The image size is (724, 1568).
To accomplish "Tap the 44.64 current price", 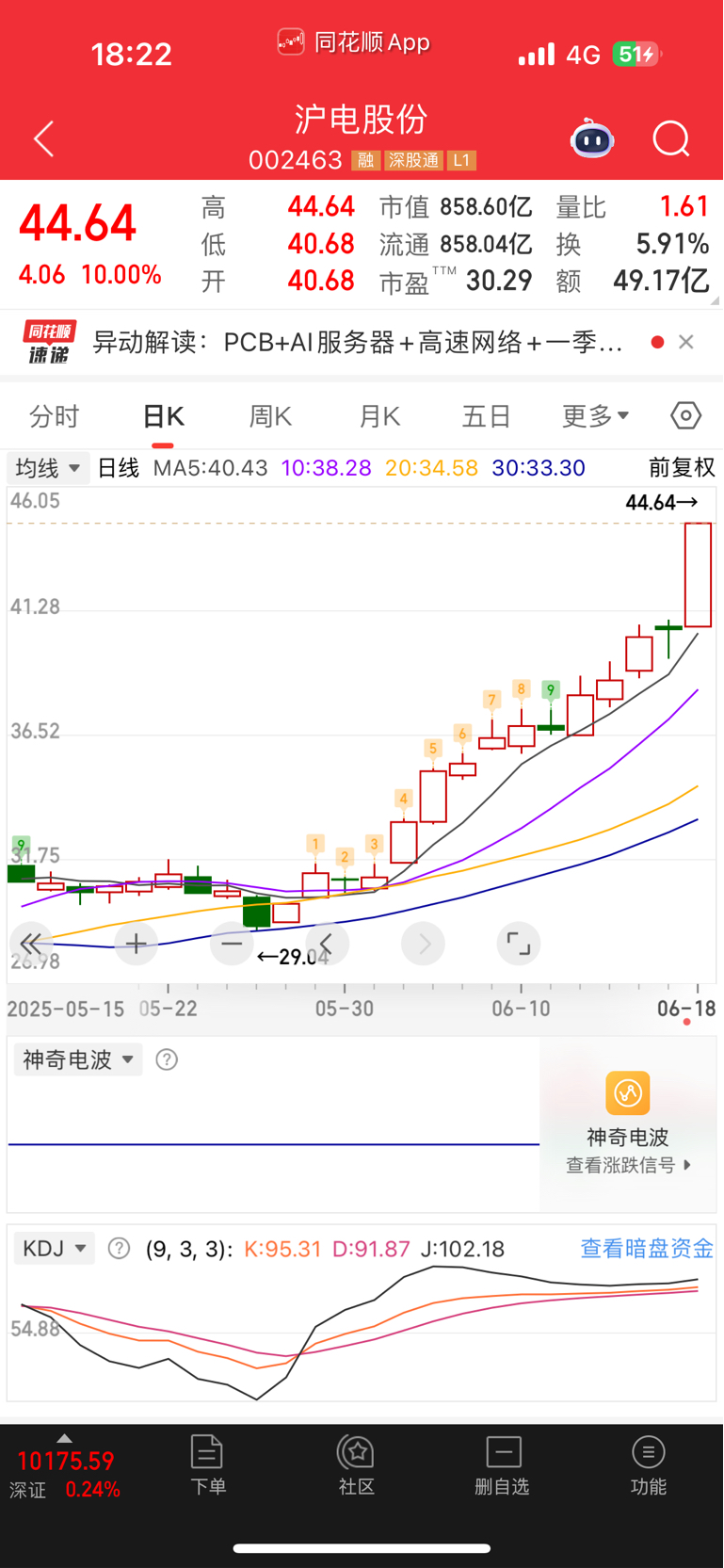I will tap(78, 224).
